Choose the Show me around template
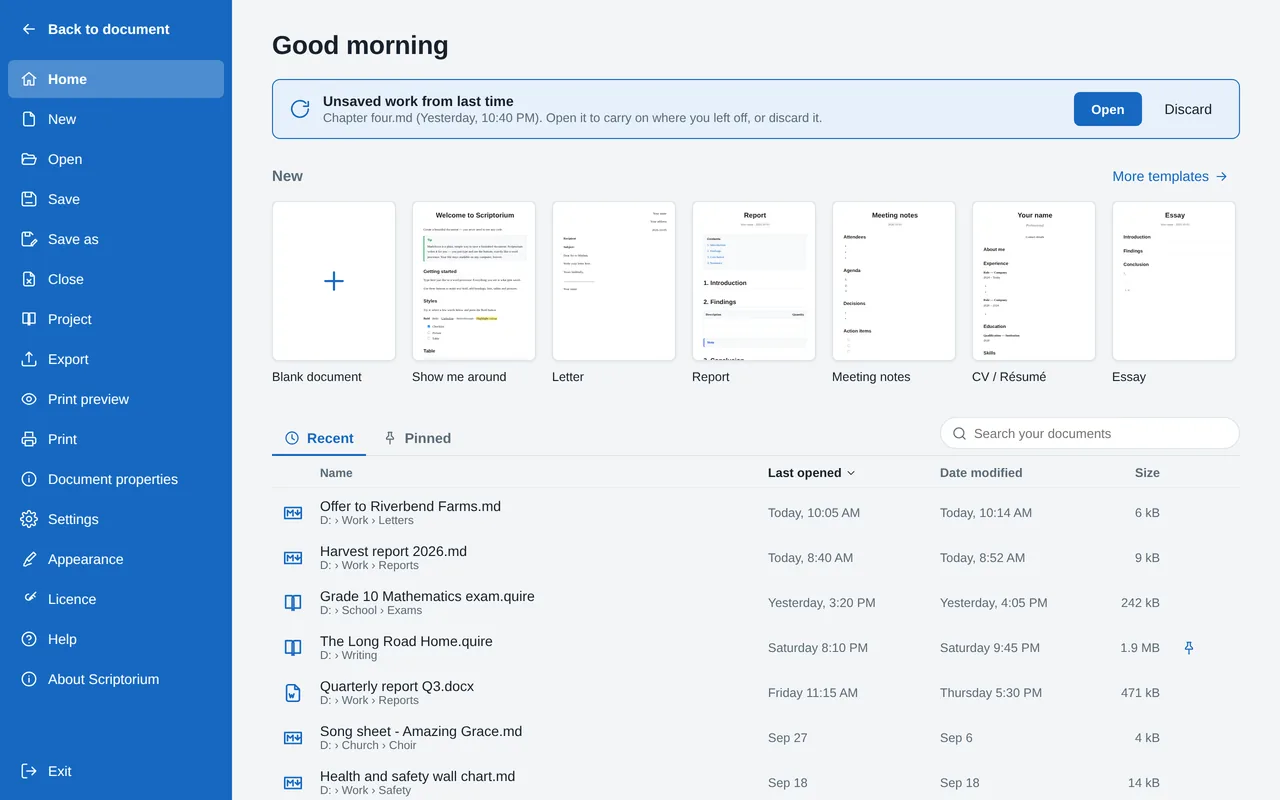Screen dimensions: 1280x800 tap(474, 281)
